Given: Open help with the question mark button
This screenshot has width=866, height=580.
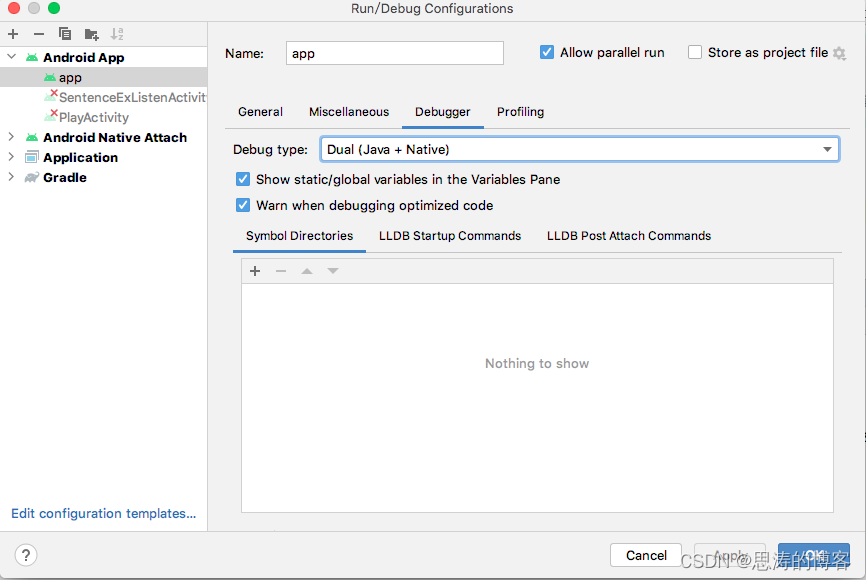Looking at the screenshot, I should (26, 555).
